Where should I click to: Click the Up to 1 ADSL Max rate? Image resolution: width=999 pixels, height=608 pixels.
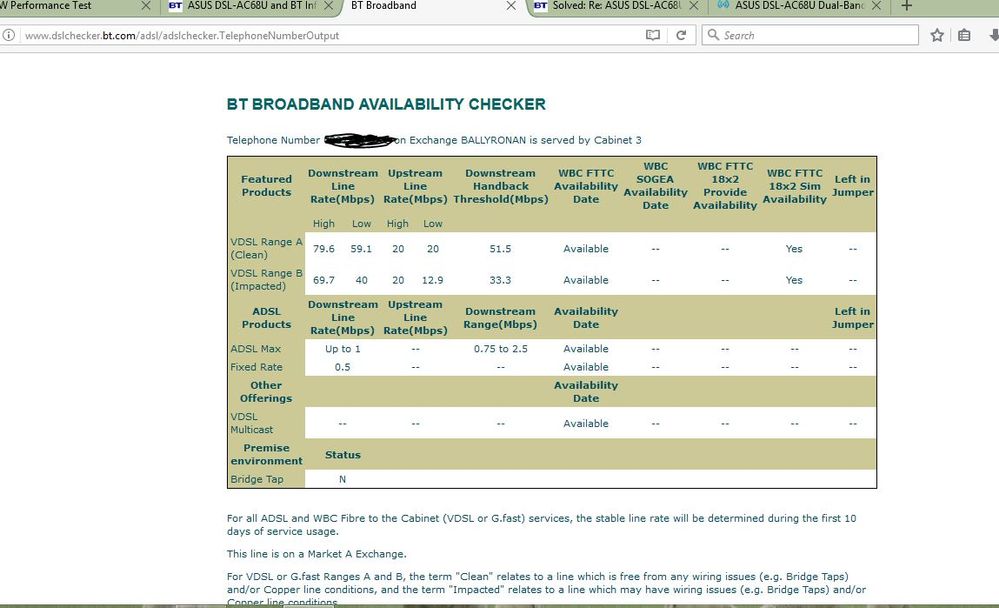pos(343,349)
